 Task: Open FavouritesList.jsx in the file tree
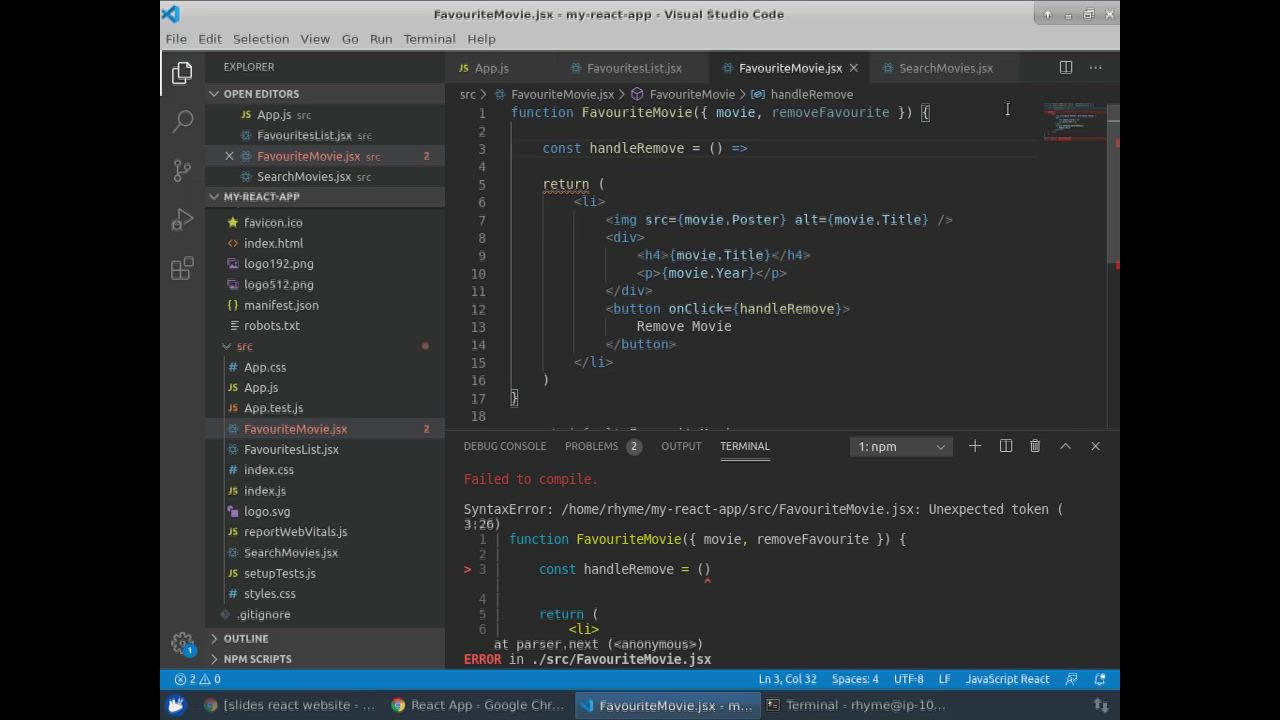(x=291, y=449)
